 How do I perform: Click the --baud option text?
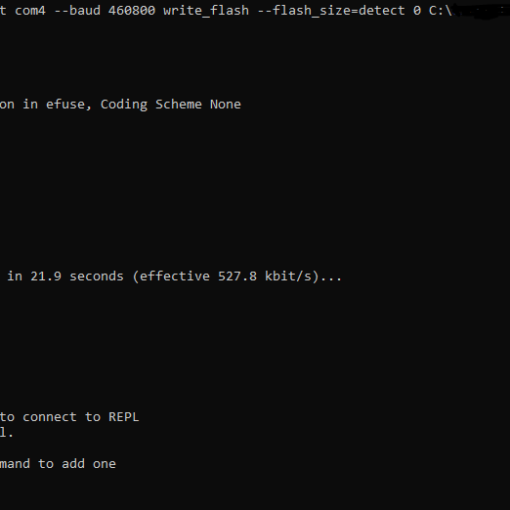coord(77,11)
